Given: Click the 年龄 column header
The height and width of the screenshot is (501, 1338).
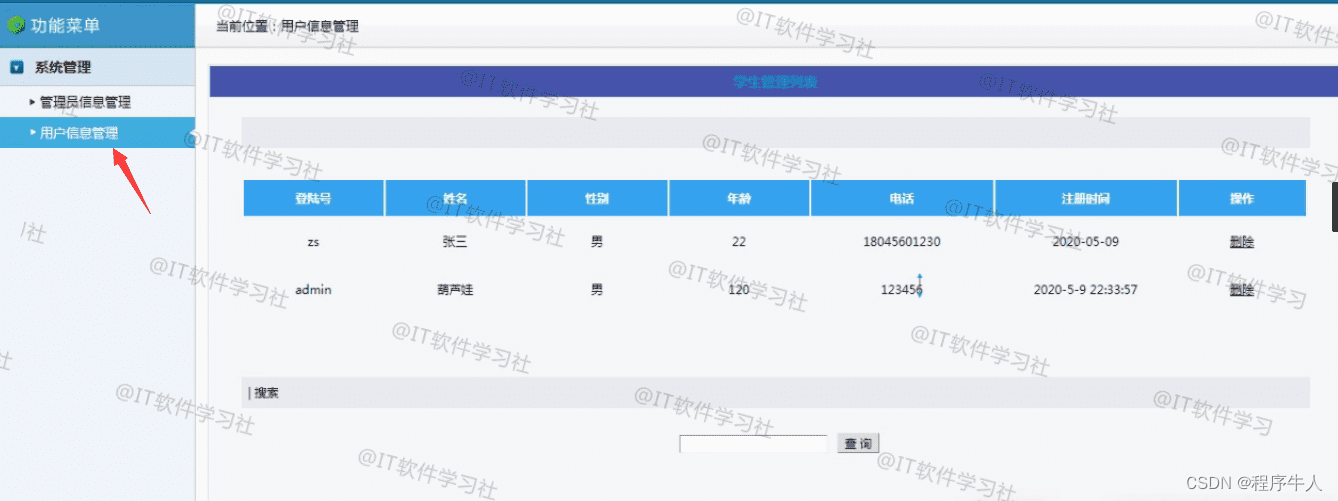Looking at the screenshot, I should point(739,199).
